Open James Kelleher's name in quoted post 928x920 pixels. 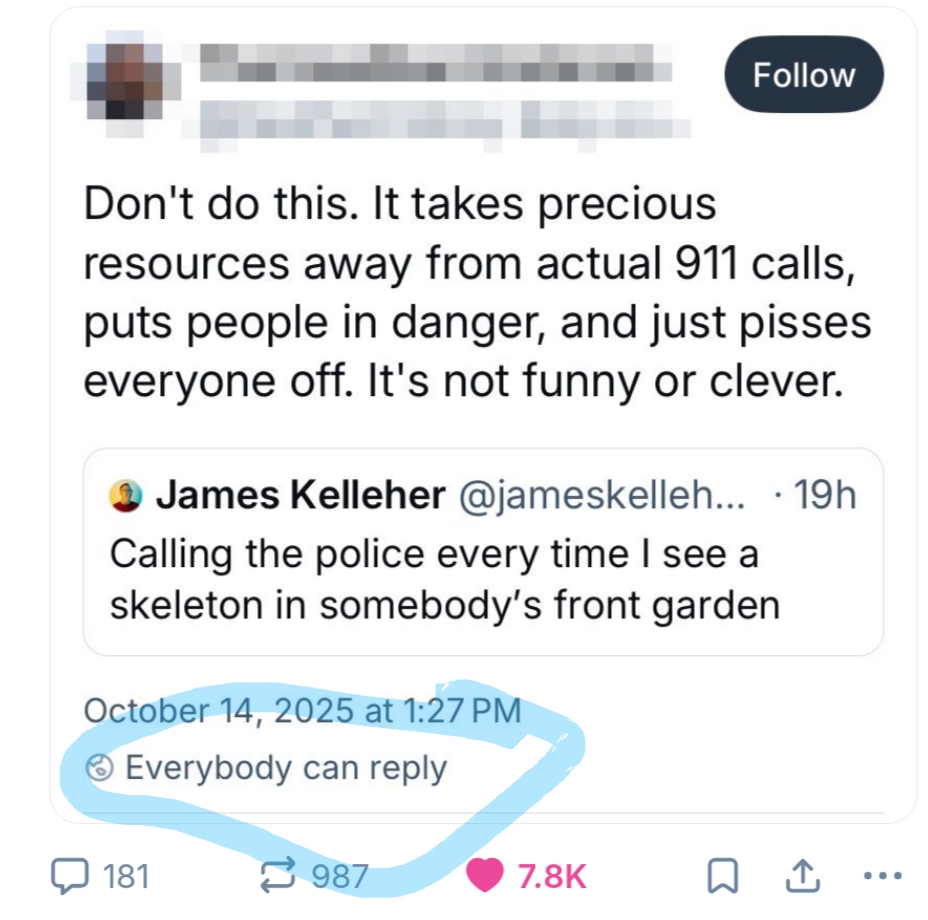[300, 495]
